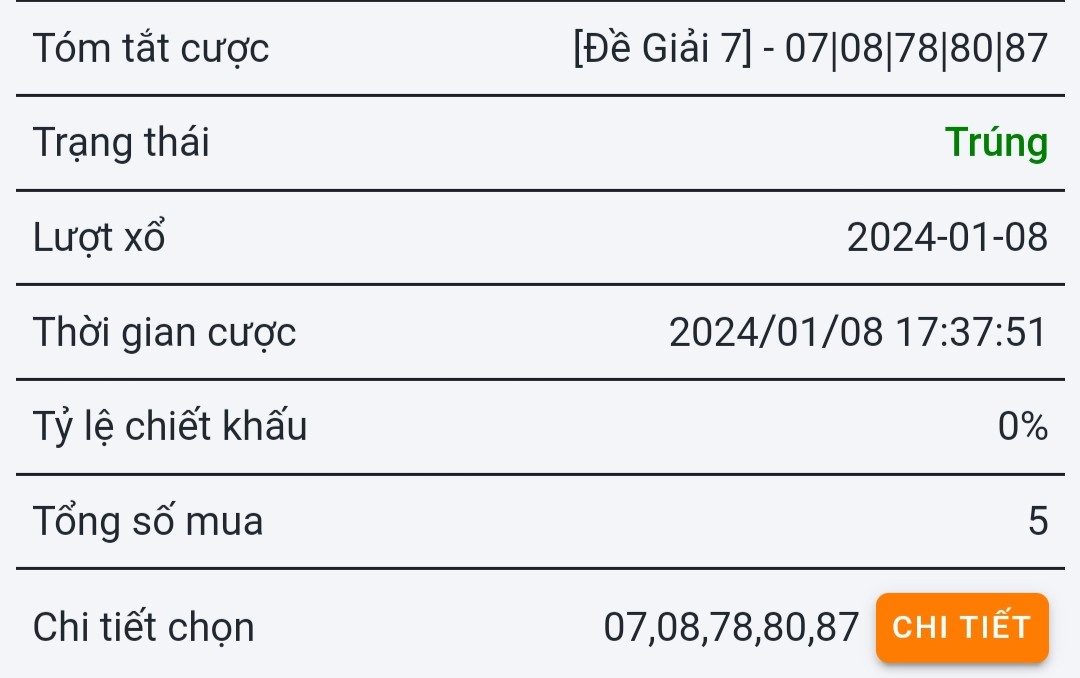Tap the Đề Giải 7 bet summary value
Viewport: 1080px width, 678px height.
(x=811, y=48)
